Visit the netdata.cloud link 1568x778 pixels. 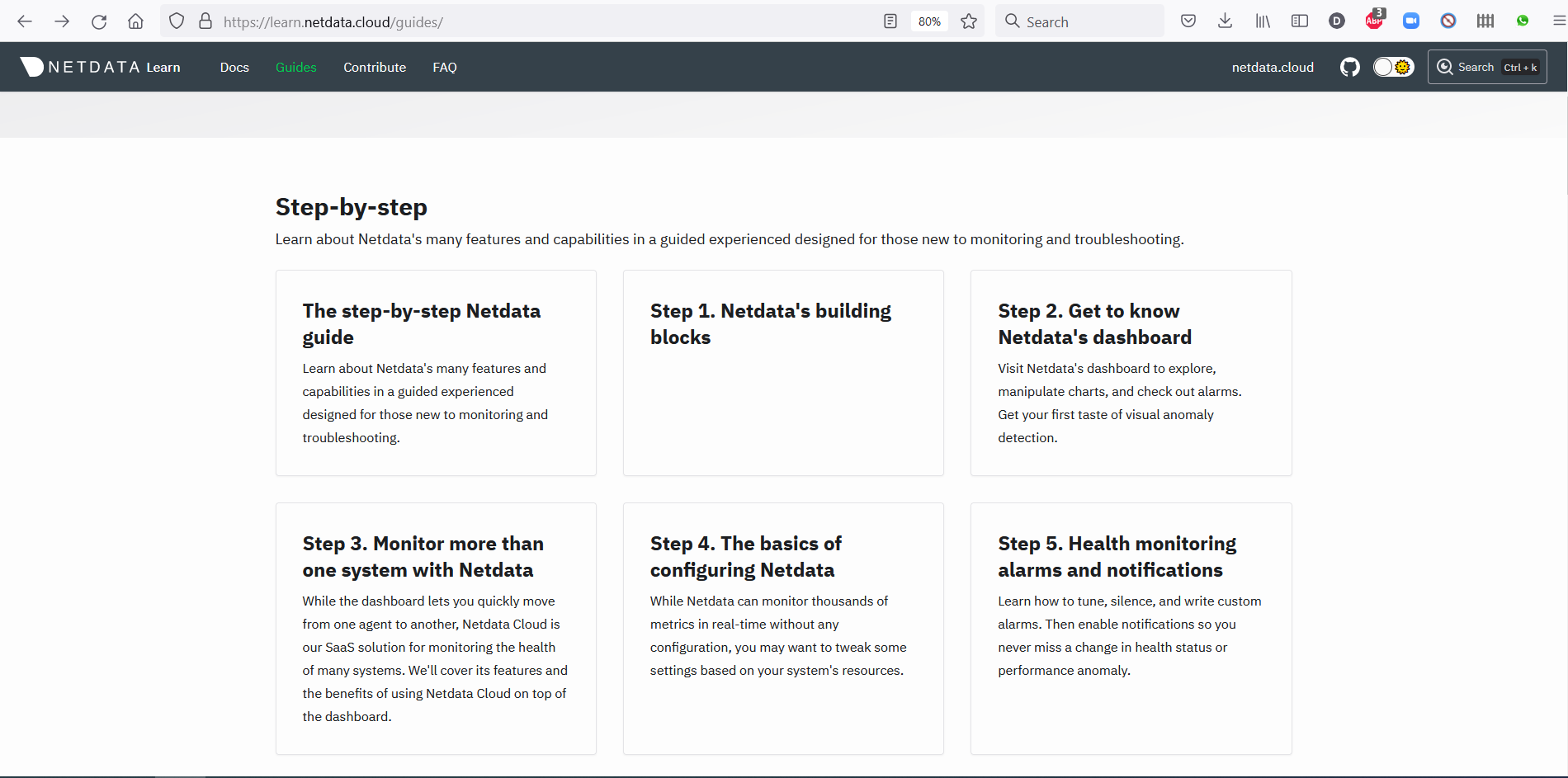coord(1273,67)
